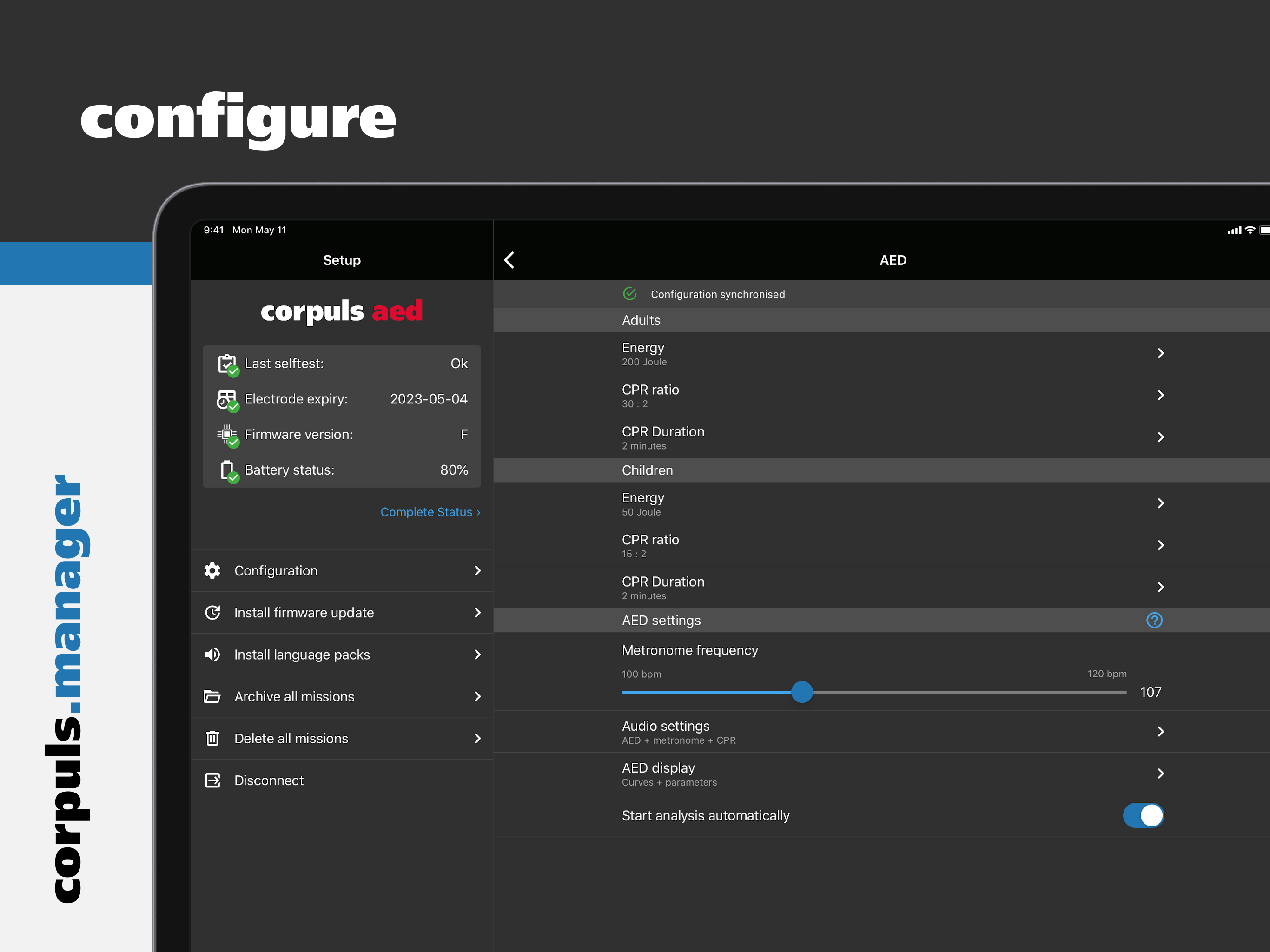Click the Battery status icon

229,471
